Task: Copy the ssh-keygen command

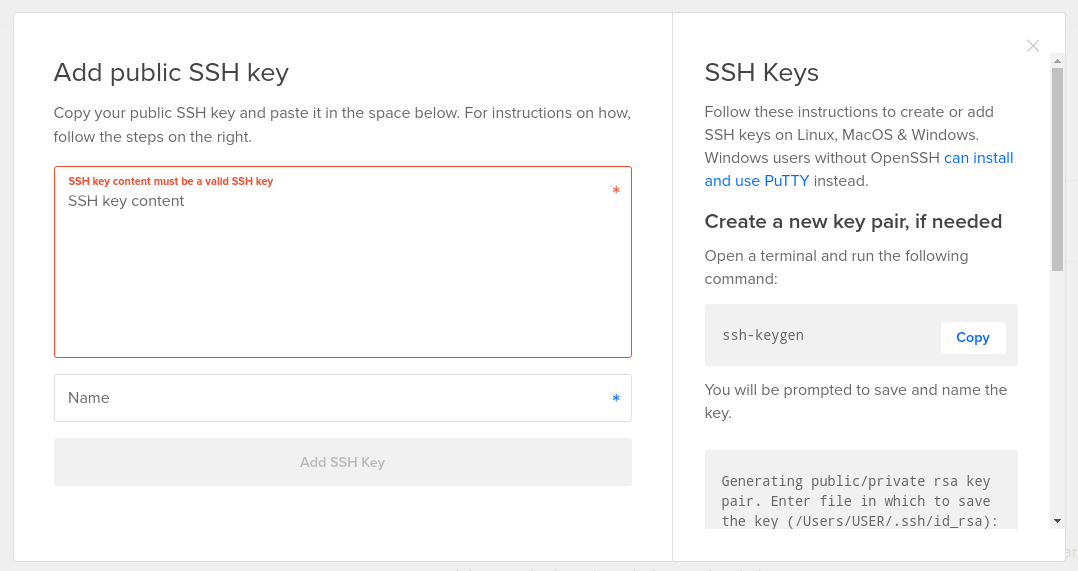Action: click(972, 338)
